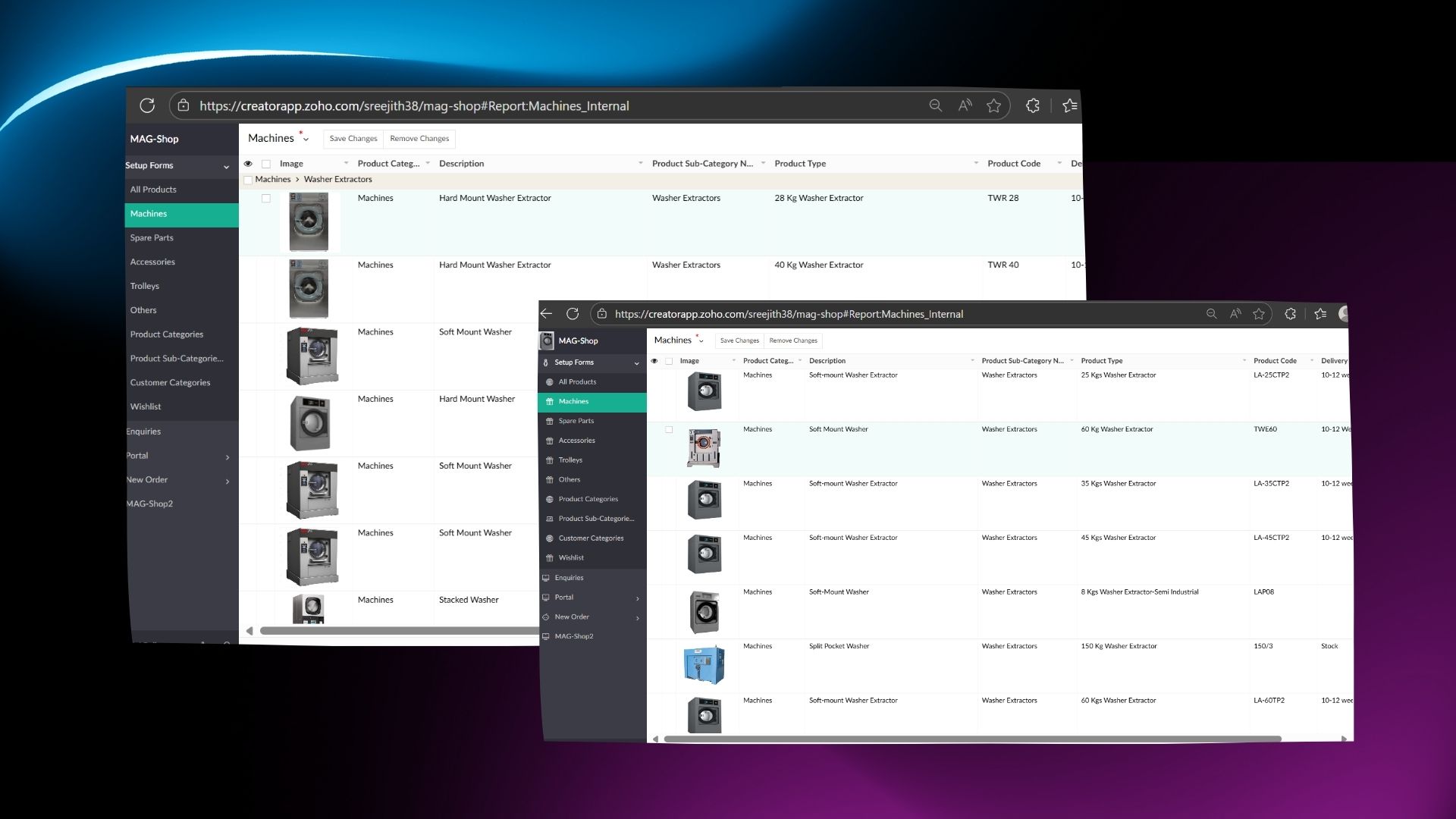Screen dimensions: 1456x819
Task: Expand the Portal arrow in front window sidebar
Action: [637, 598]
